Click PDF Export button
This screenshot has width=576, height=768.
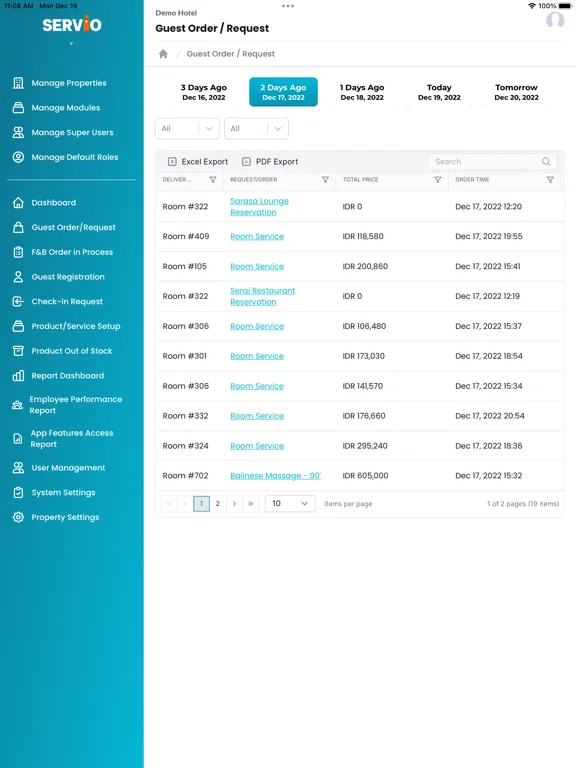pyautogui.click(x=270, y=162)
